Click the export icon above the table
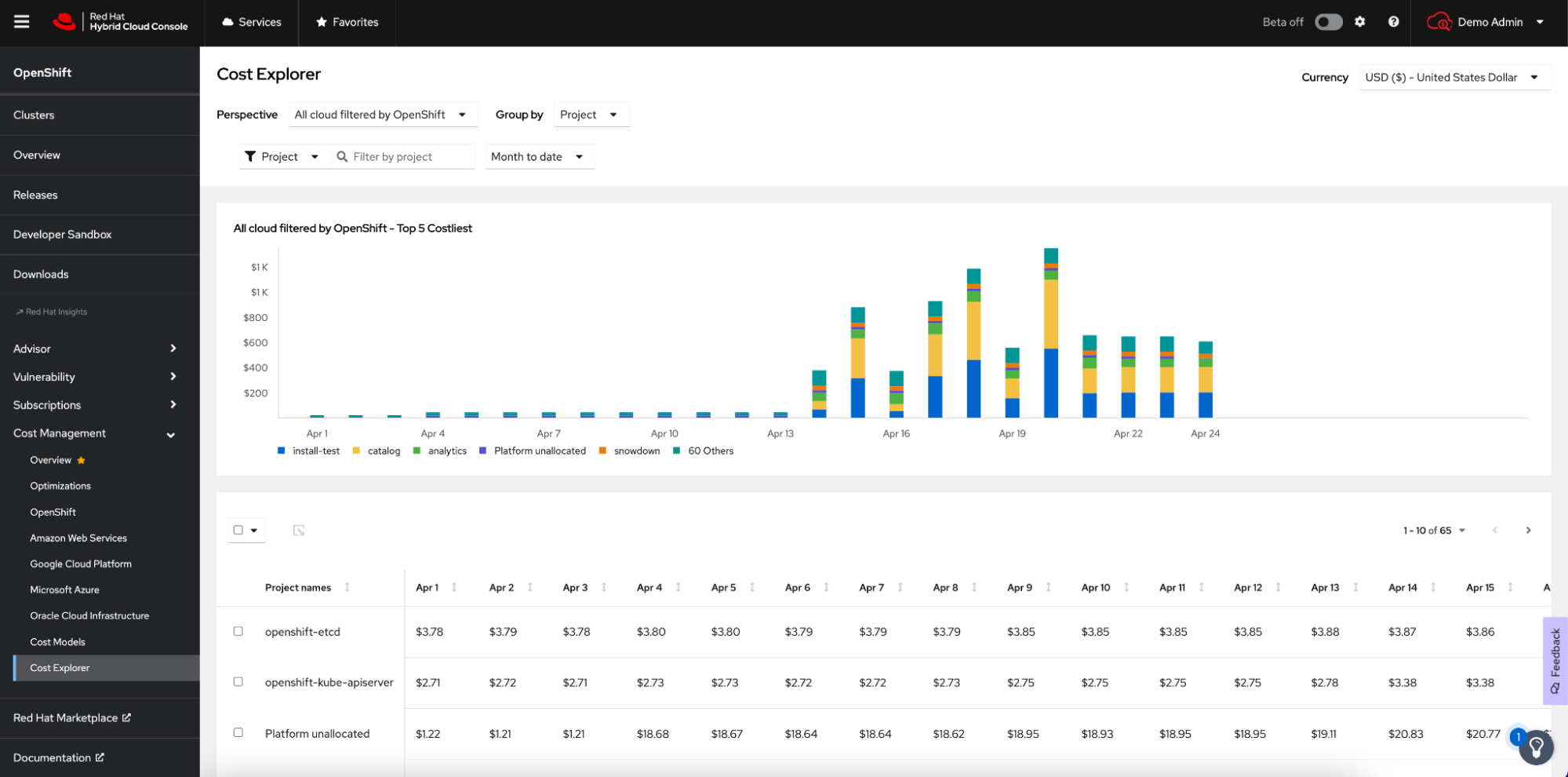The height and width of the screenshot is (777, 1568). pos(299,531)
